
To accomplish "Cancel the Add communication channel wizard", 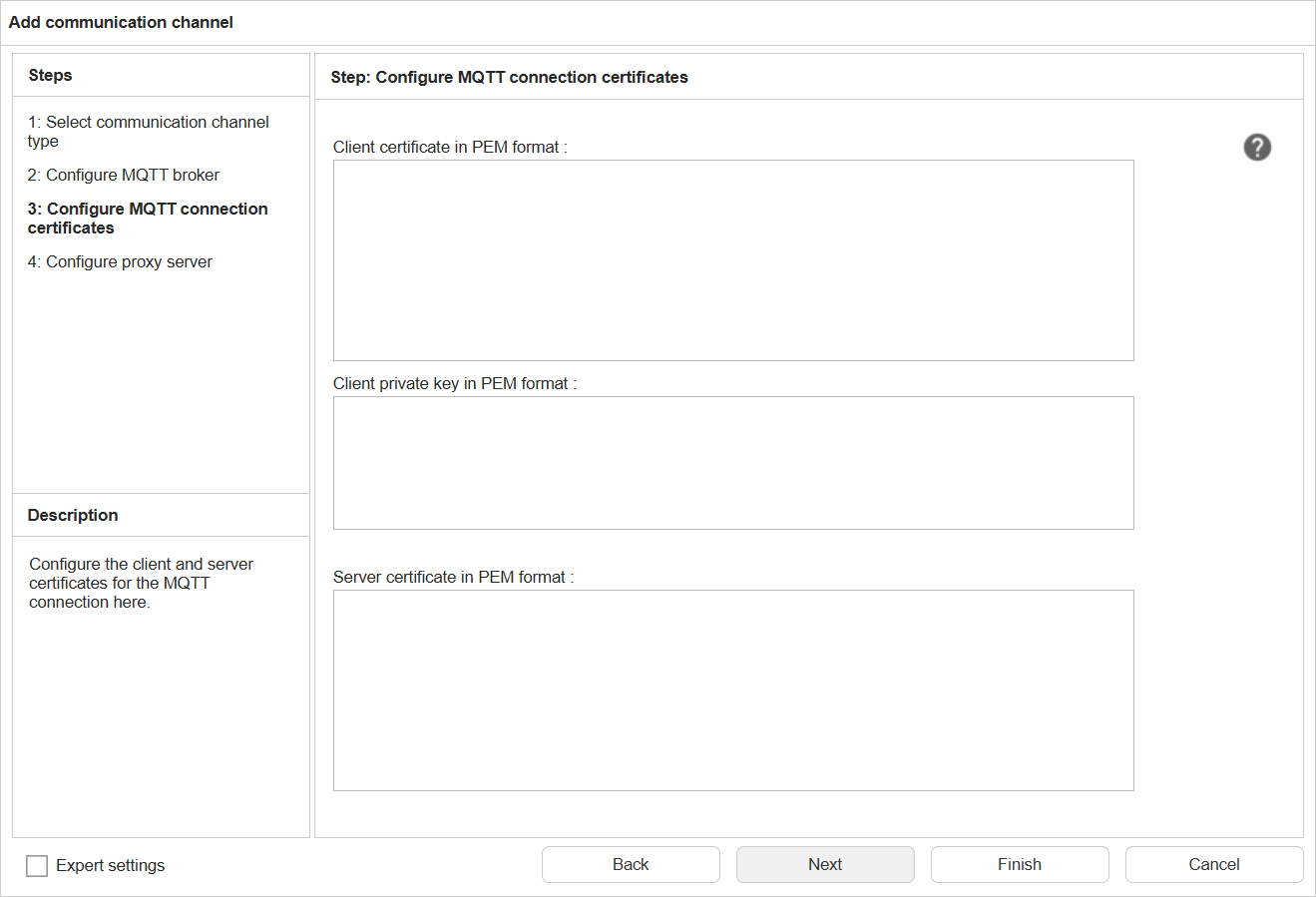I will pyautogui.click(x=1213, y=864).
